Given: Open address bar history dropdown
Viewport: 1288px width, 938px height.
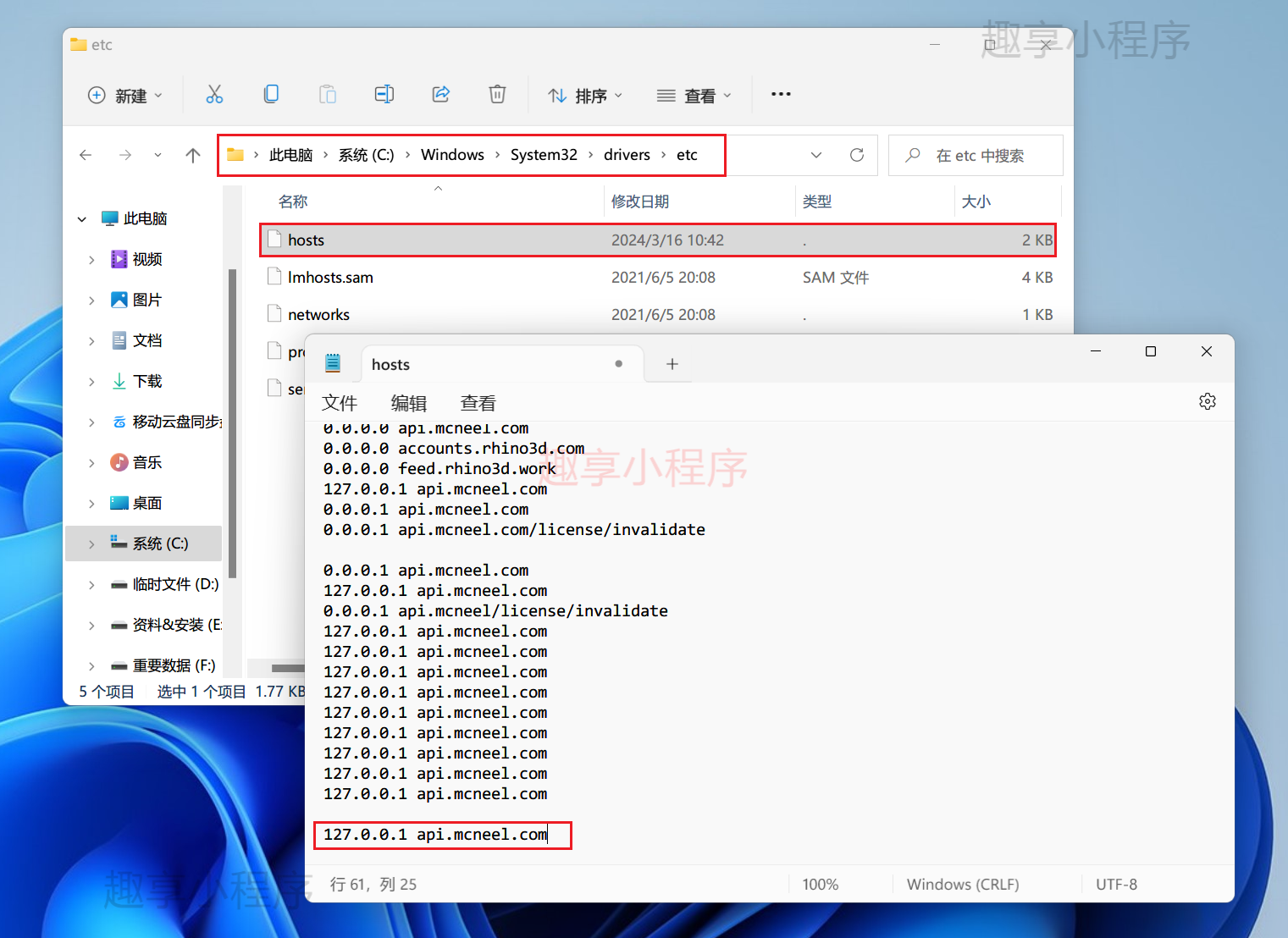Looking at the screenshot, I should pyautogui.click(x=816, y=155).
